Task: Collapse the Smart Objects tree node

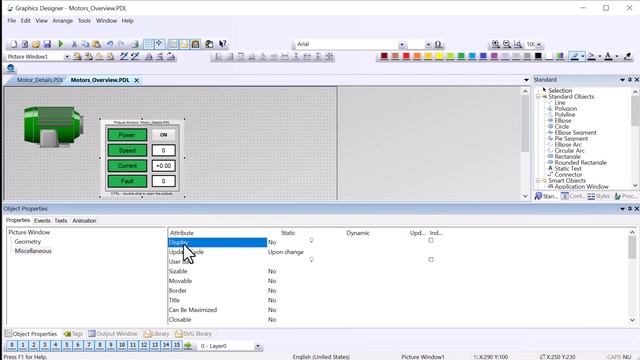Action: [538, 180]
